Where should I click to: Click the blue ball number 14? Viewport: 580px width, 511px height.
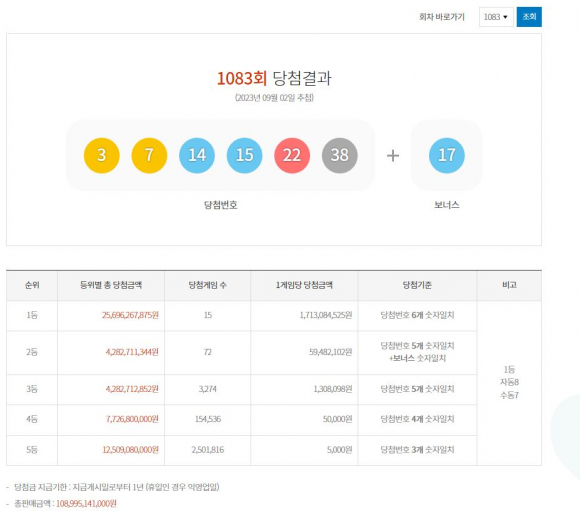pyautogui.click(x=197, y=155)
